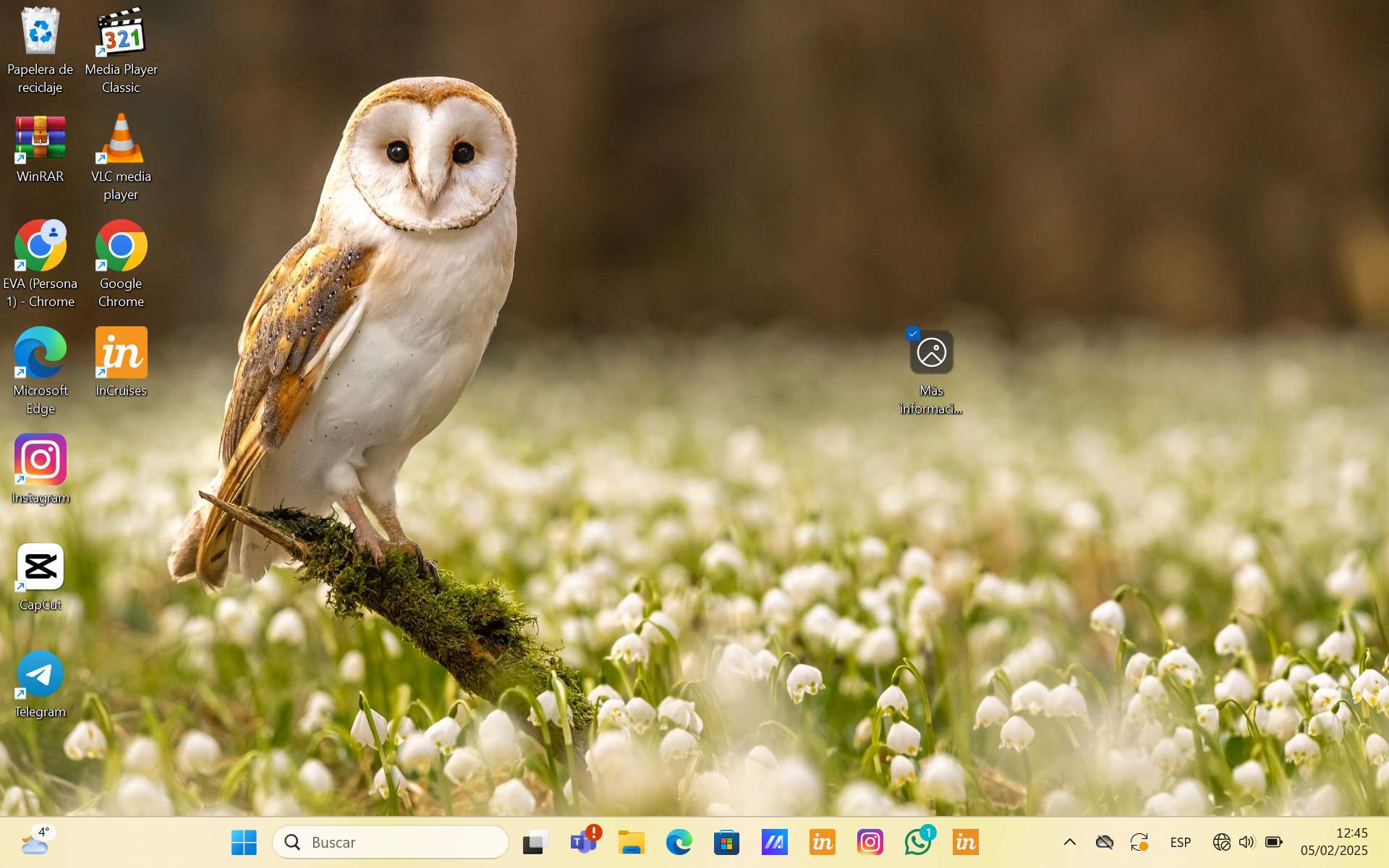Image resolution: width=1389 pixels, height=868 pixels.
Task: Click the volume speaker icon
Action: click(1246, 842)
